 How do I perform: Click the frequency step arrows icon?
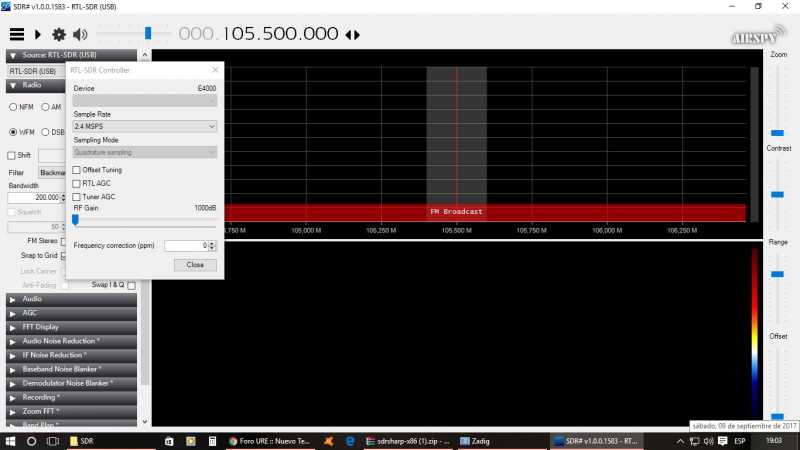(352, 34)
